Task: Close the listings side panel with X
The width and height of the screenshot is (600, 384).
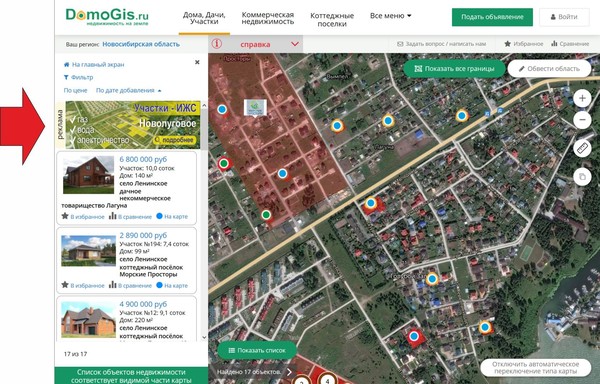Action: (197, 62)
